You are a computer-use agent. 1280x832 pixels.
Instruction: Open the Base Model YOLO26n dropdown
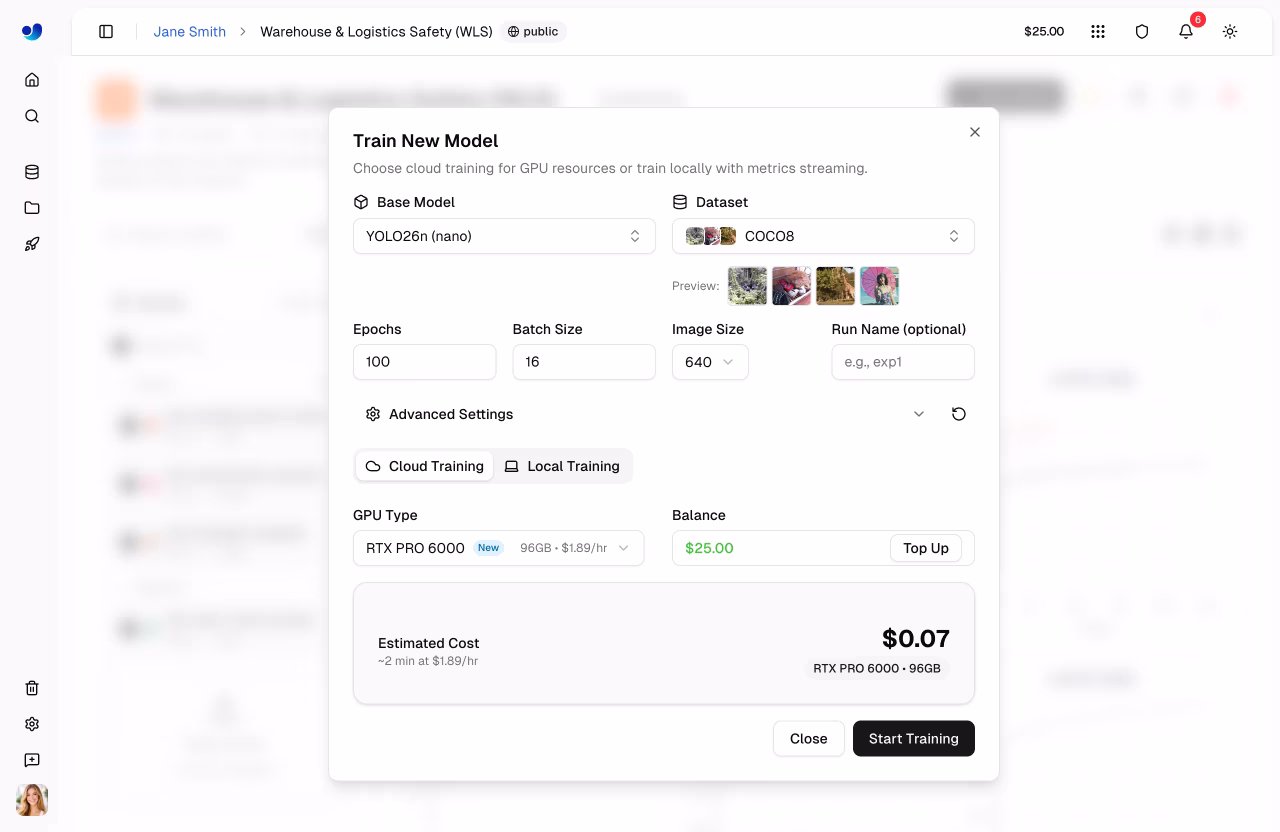pos(504,236)
